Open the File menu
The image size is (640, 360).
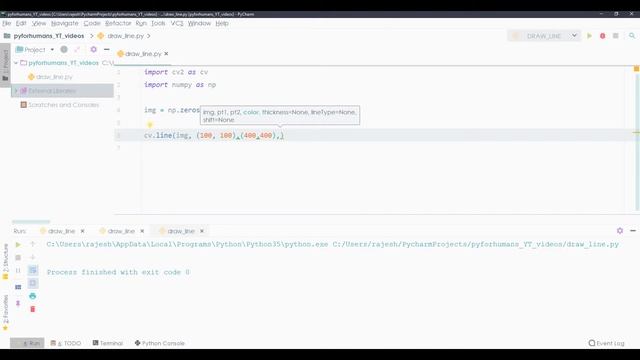(x=7, y=23)
